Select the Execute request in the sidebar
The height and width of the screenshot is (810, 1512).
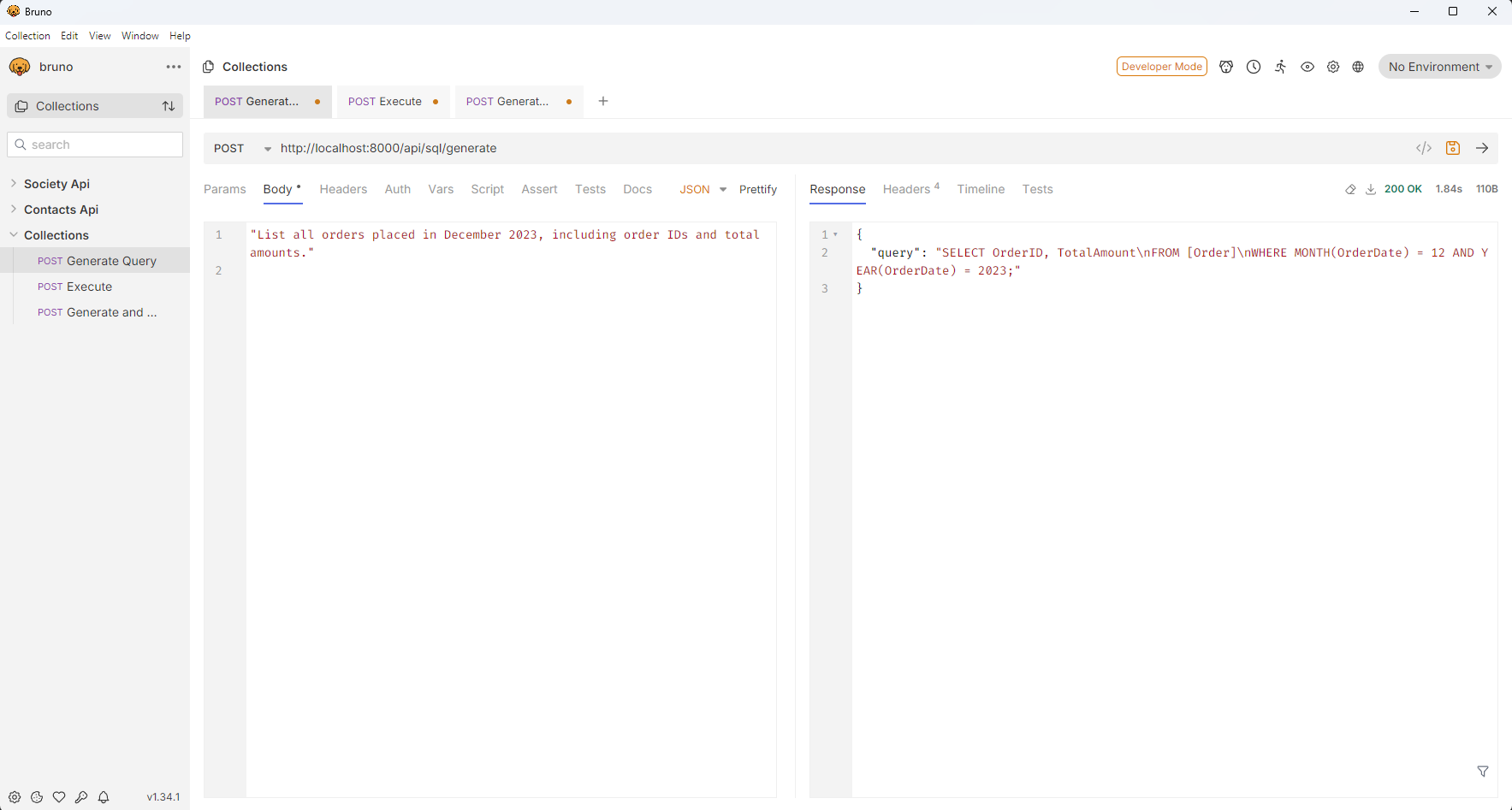click(88, 287)
